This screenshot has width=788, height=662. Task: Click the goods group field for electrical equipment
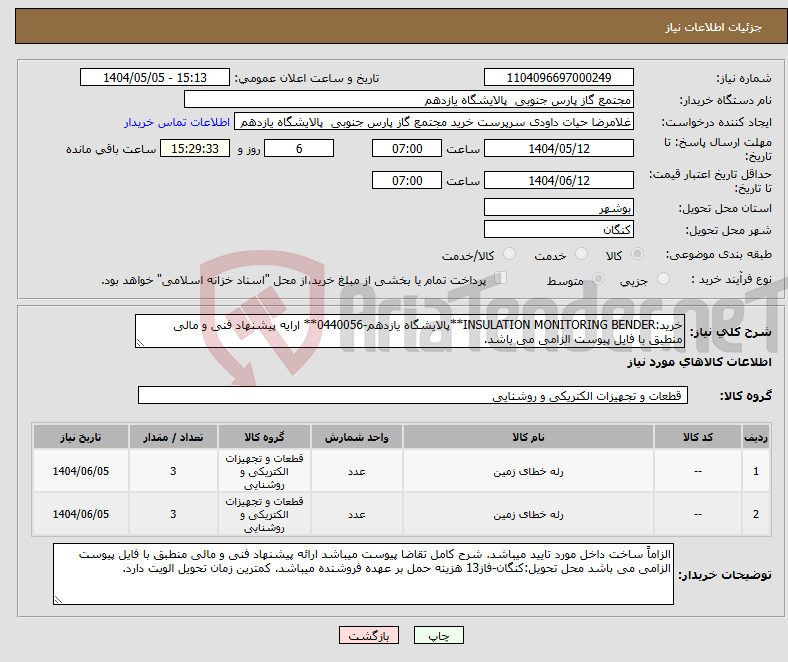[414, 396]
